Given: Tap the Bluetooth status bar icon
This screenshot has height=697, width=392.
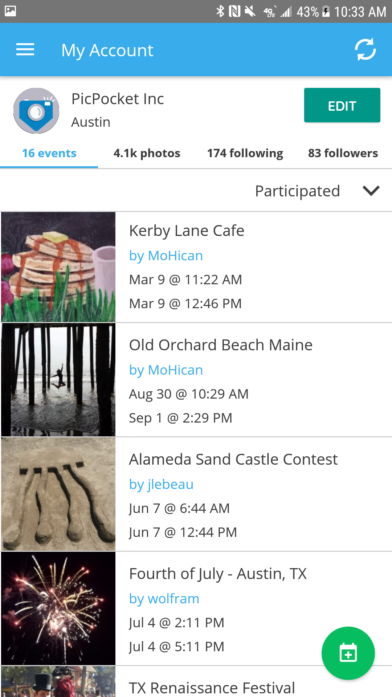Looking at the screenshot, I should pyautogui.click(x=220, y=12).
